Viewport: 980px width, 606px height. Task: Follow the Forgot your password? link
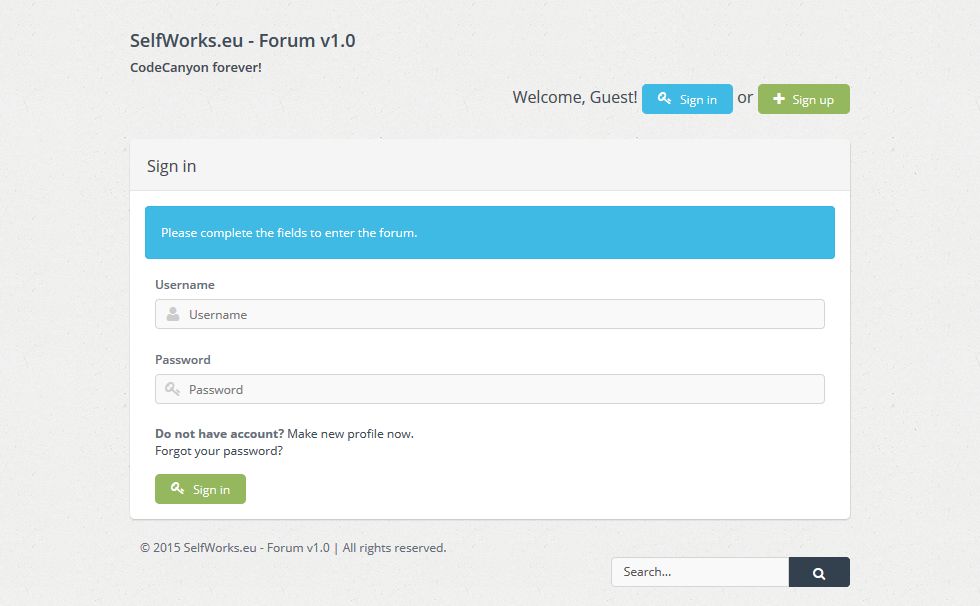click(x=219, y=451)
